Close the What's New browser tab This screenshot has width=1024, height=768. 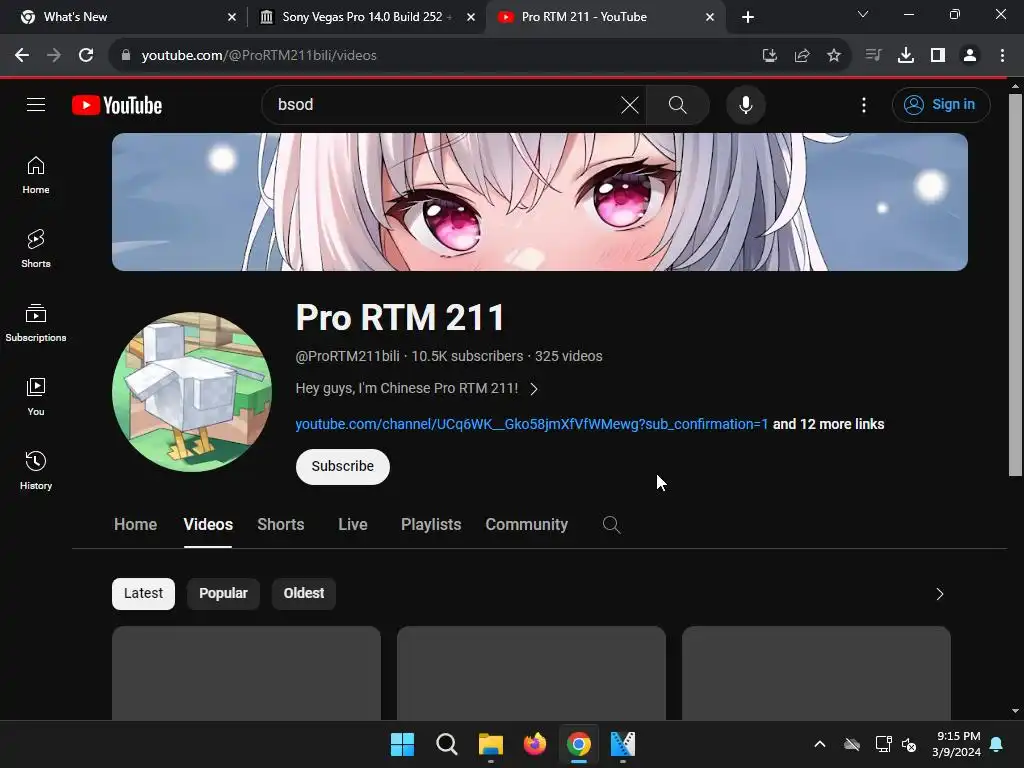(232, 17)
